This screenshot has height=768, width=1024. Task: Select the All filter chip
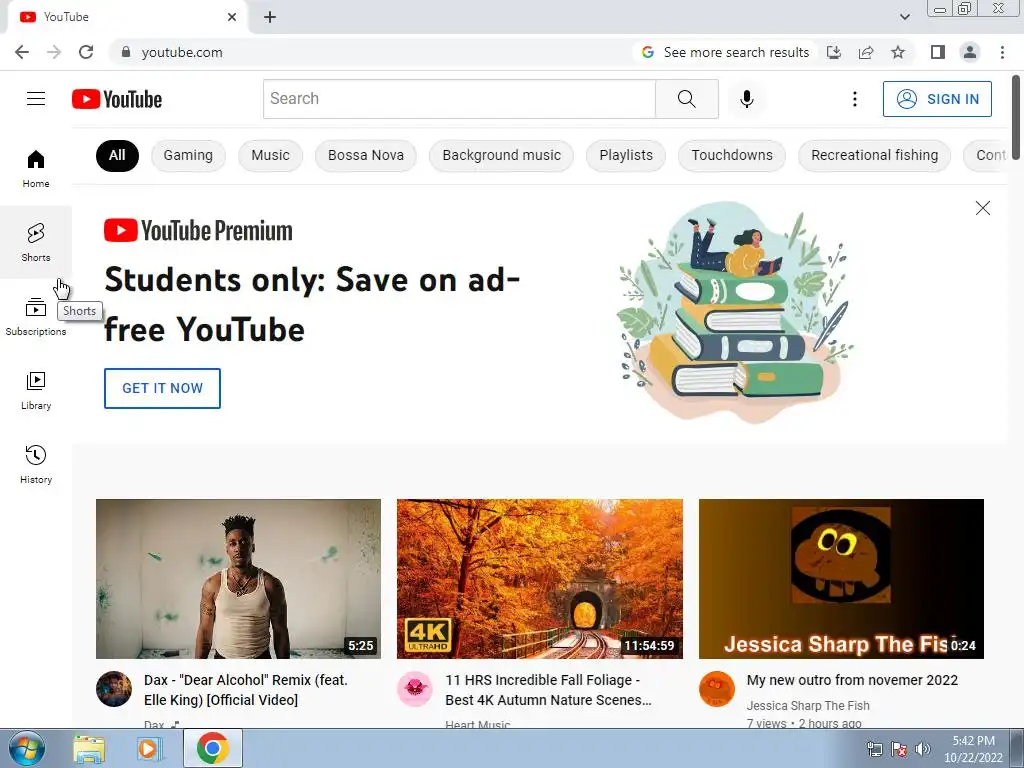[x=118, y=155]
